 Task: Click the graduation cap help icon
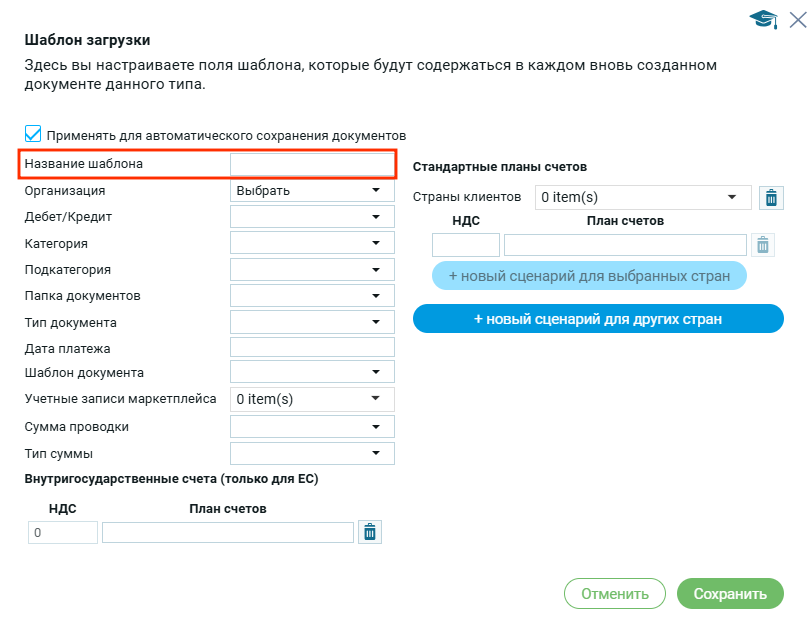point(763,19)
